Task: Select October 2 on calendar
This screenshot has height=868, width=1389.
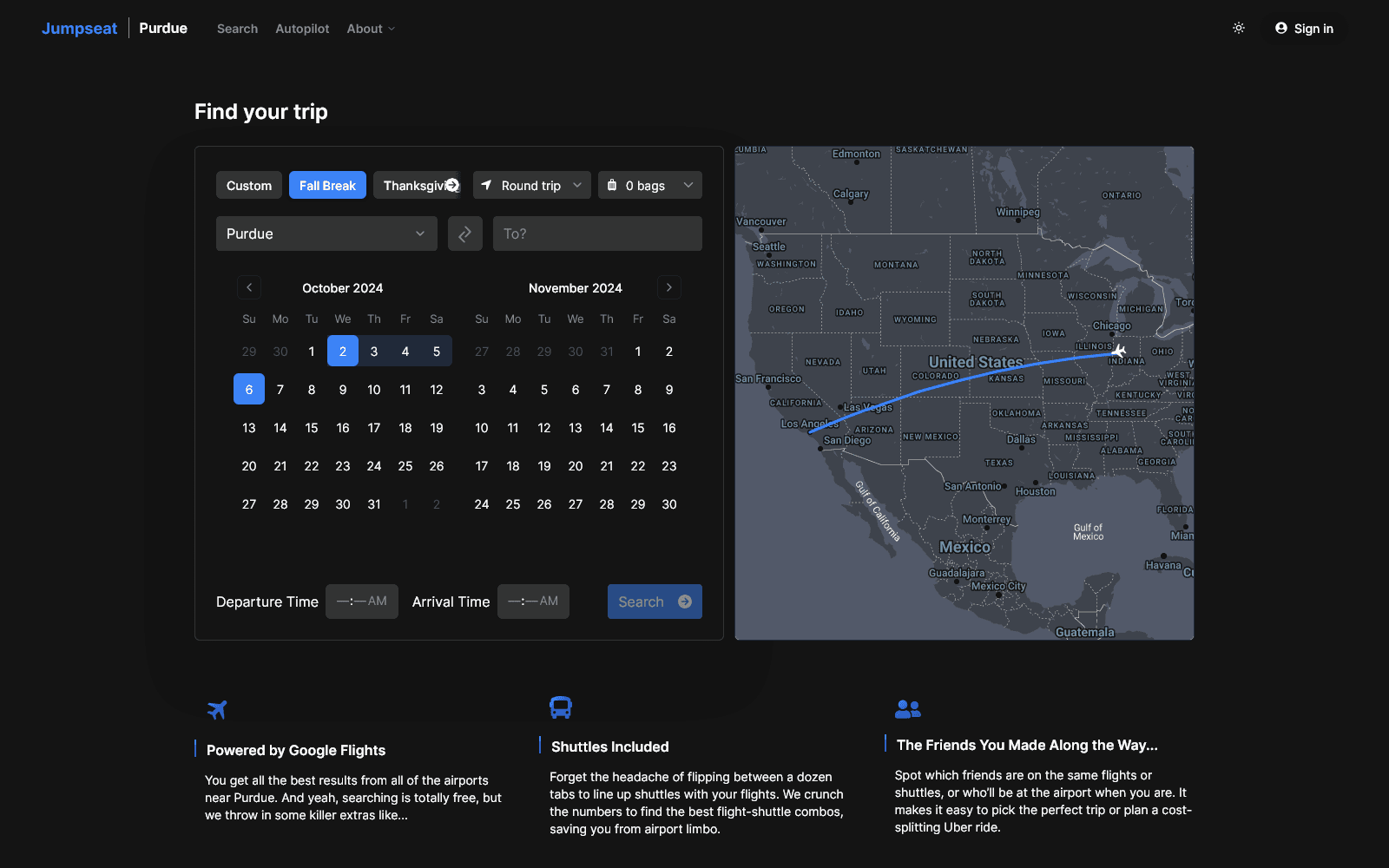Action: (343, 351)
